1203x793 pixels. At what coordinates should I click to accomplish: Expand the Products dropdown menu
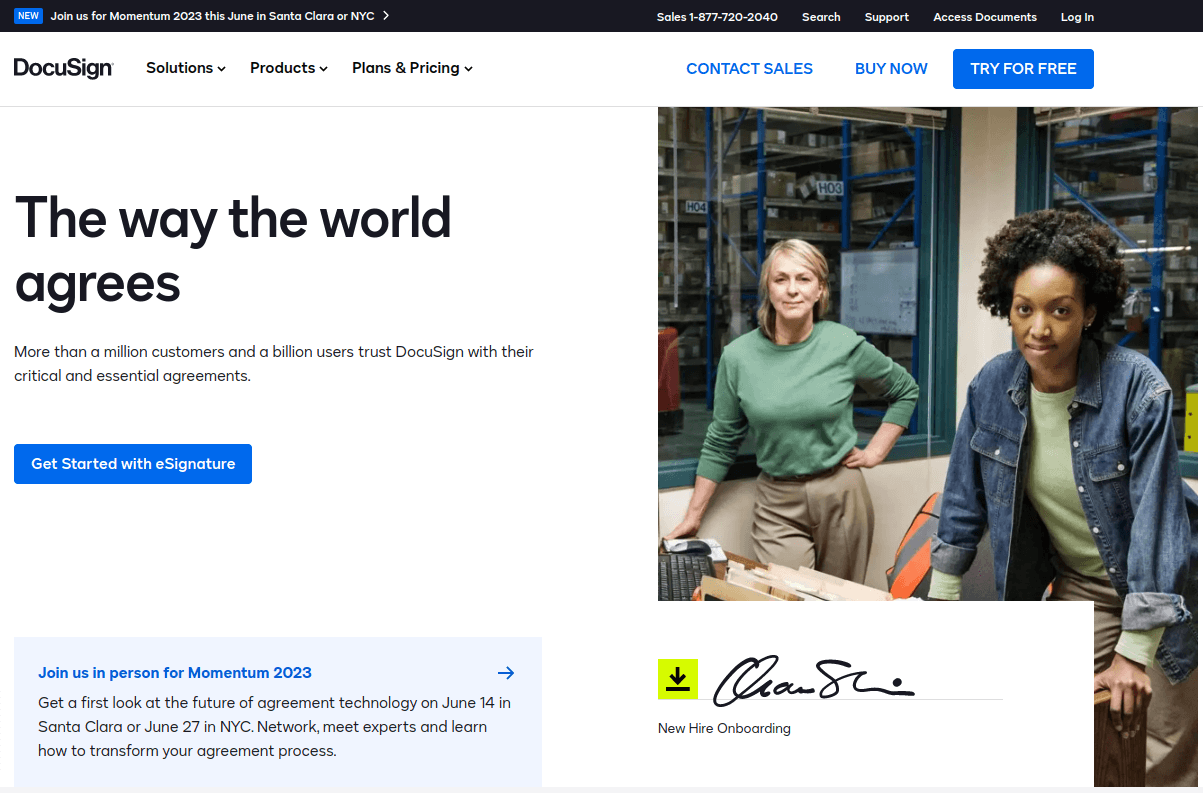pos(289,68)
